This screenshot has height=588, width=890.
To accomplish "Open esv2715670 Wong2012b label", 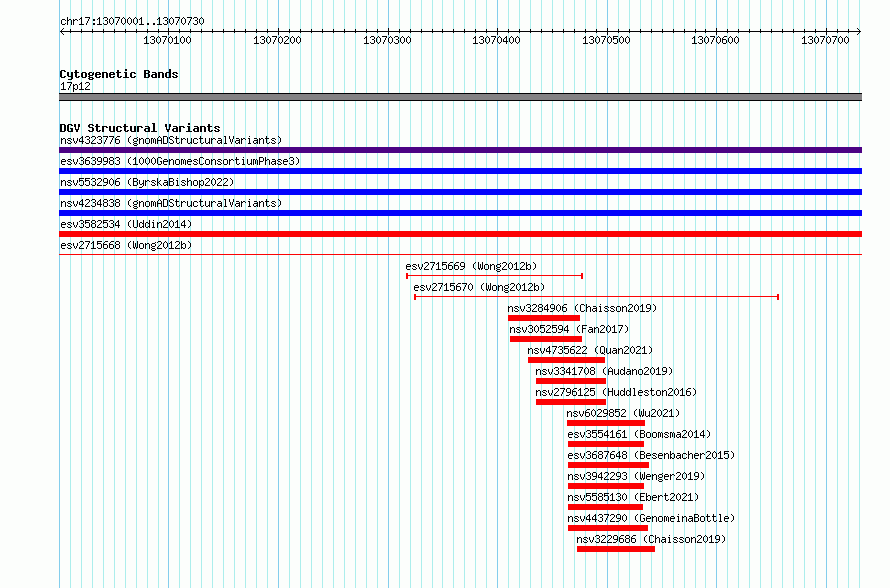I will click(x=479, y=287).
